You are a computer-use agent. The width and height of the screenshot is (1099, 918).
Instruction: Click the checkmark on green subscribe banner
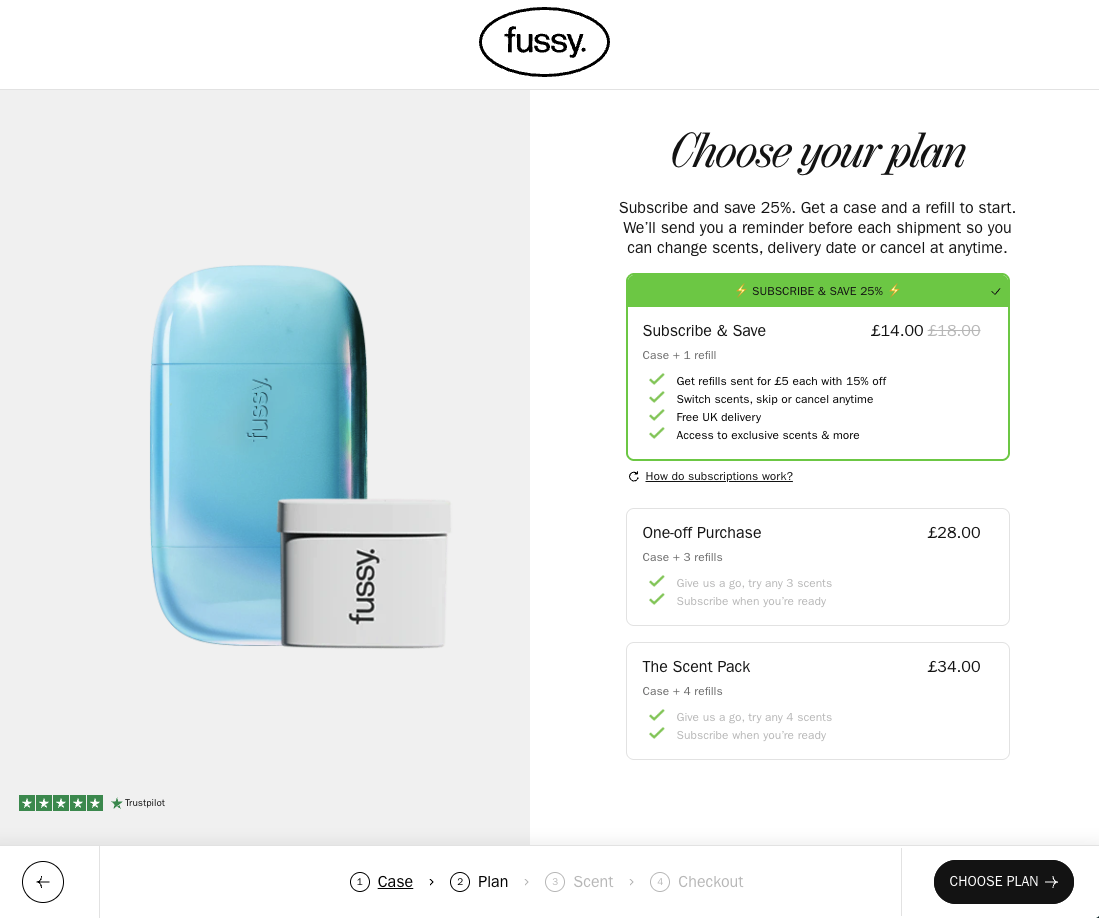click(x=995, y=292)
